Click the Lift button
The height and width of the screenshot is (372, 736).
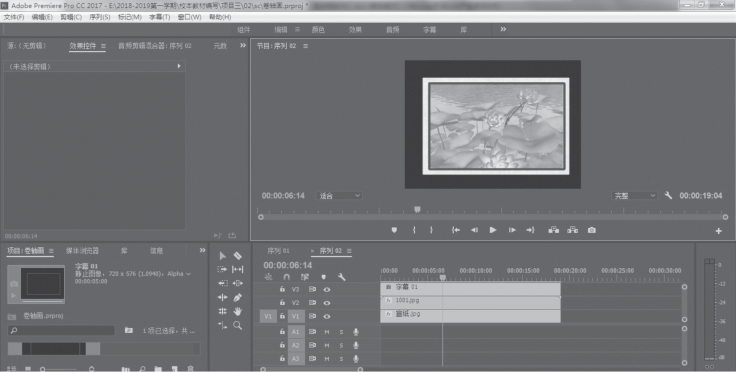point(554,230)
